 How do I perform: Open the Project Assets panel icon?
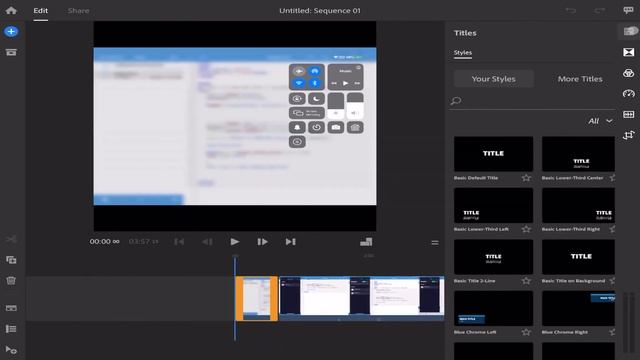point(11,52)
